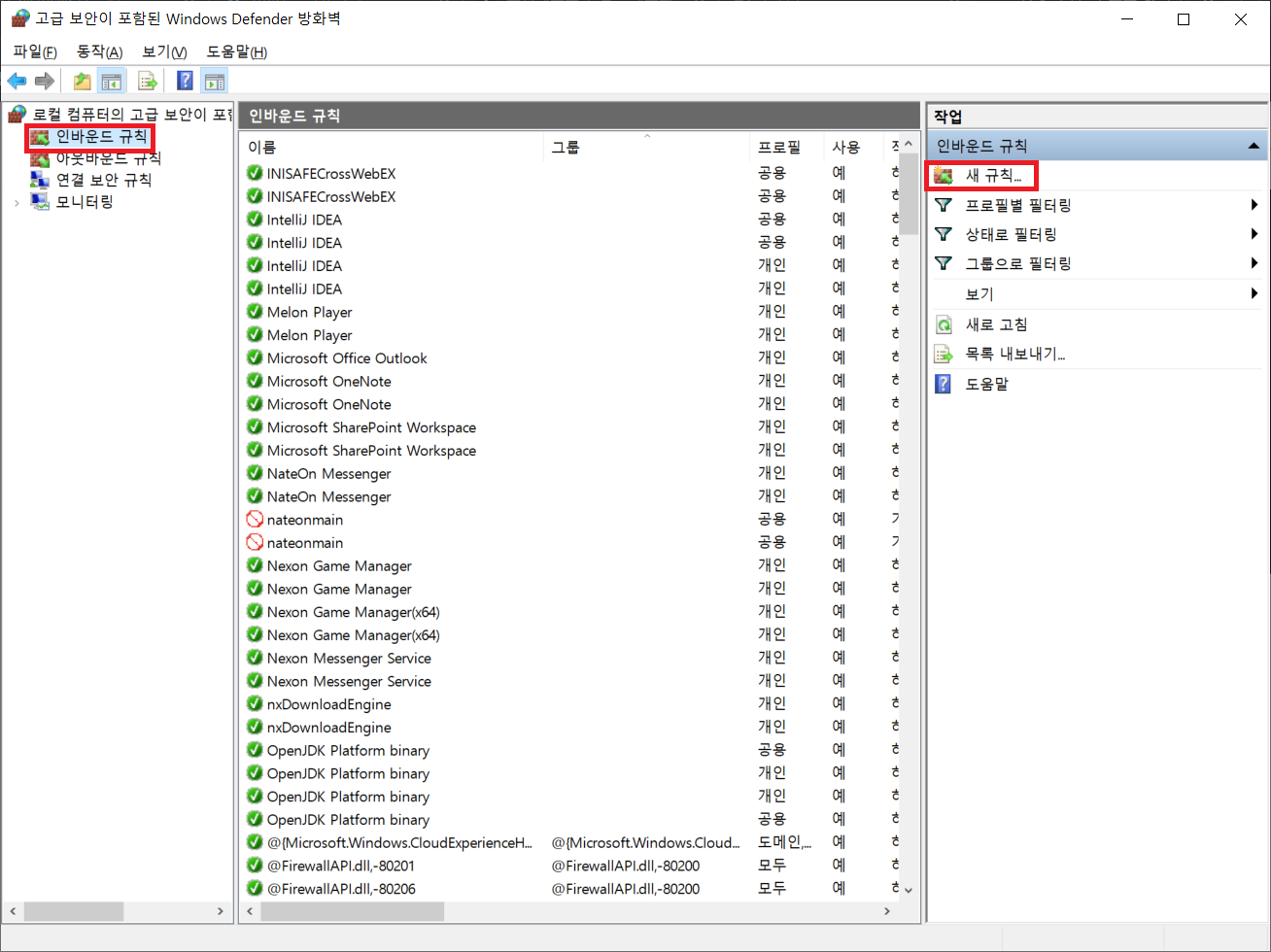Viewport: 1271px width, 952px height.
Task: Open the 보기(V) menu in the menu bar
Action: 164,51
